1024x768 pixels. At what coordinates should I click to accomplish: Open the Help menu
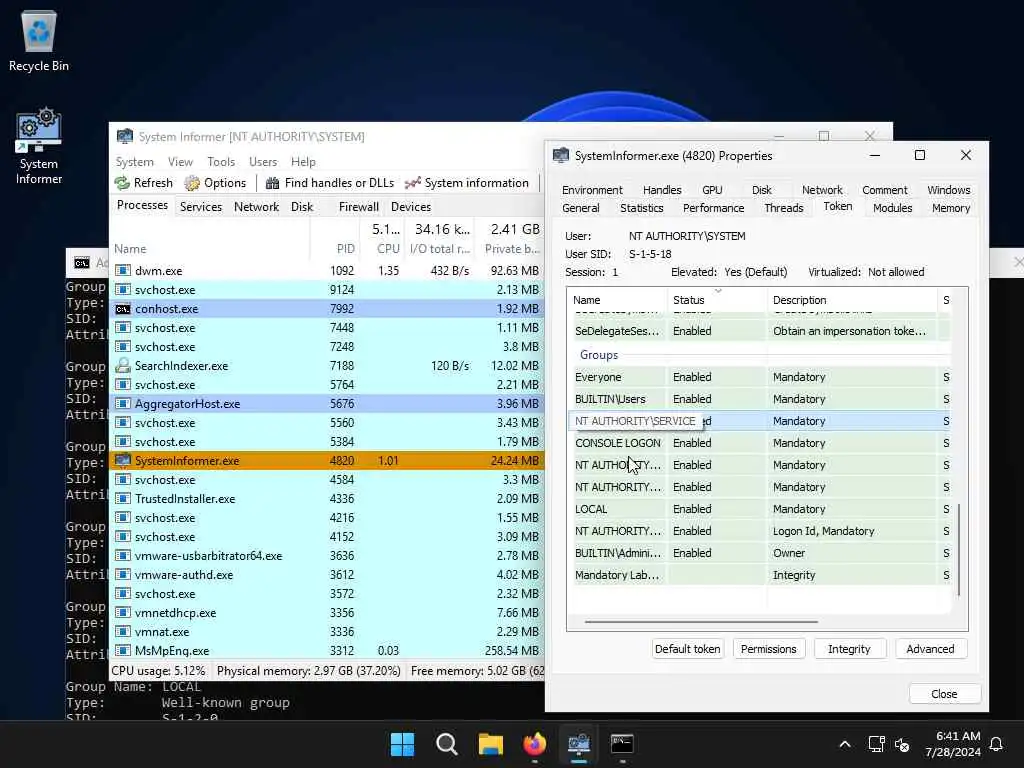[x=303, y=161]
